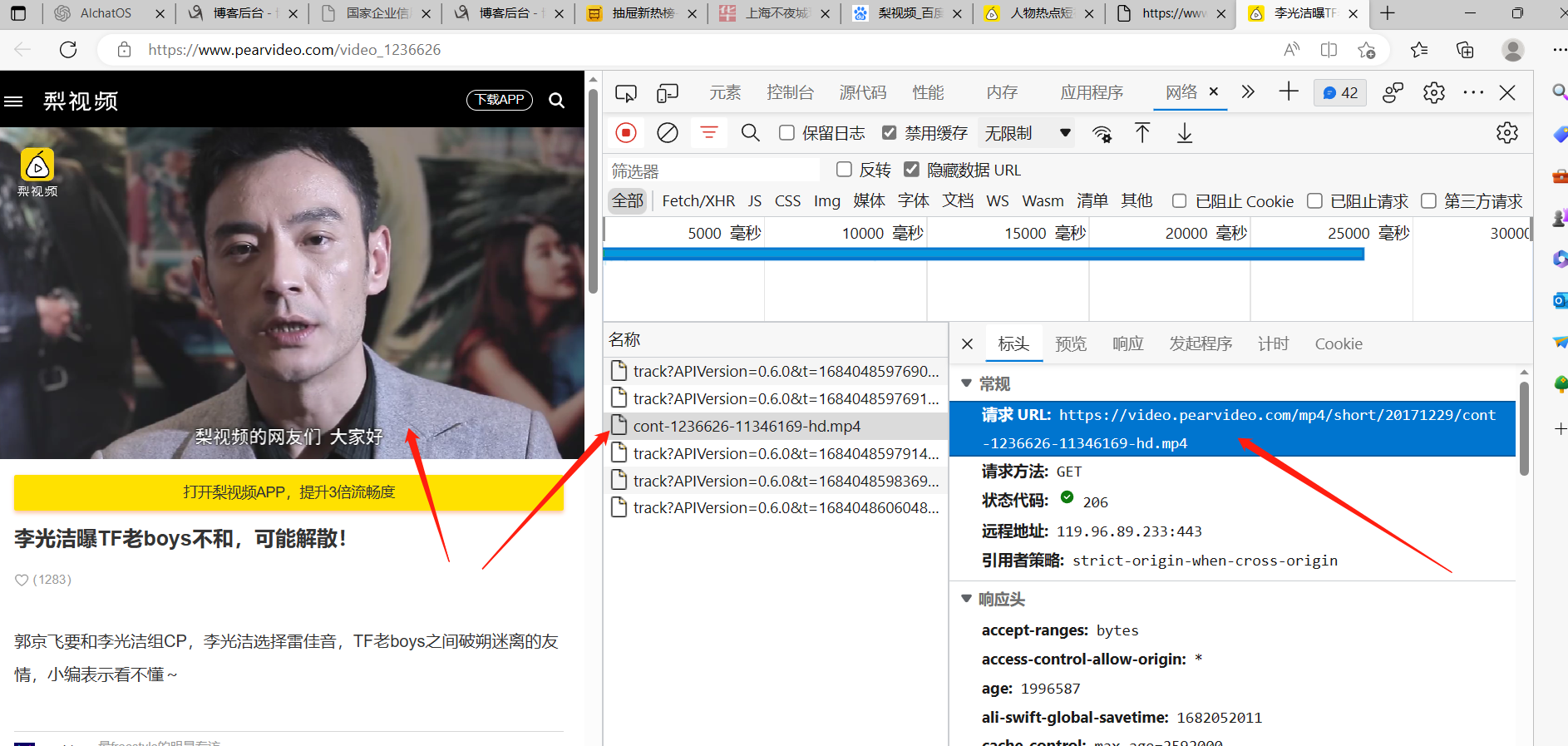The height and width of the screenshot is (746, 1568).
Task: Check the third-party requests checkbox
Action: pyautogui.click(x=1428, y=200)
